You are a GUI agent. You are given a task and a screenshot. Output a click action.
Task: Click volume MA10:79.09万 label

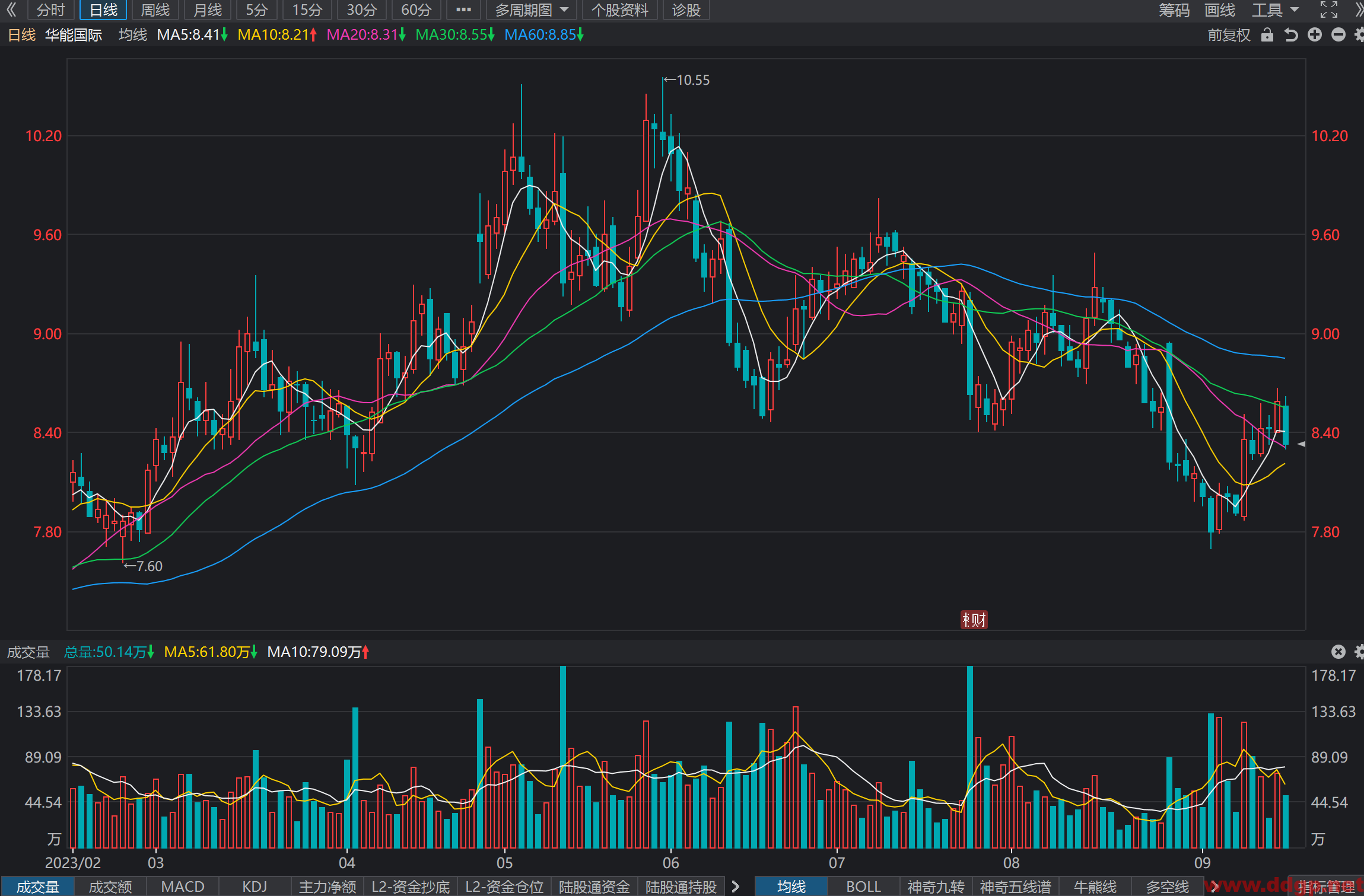point(318,652)
